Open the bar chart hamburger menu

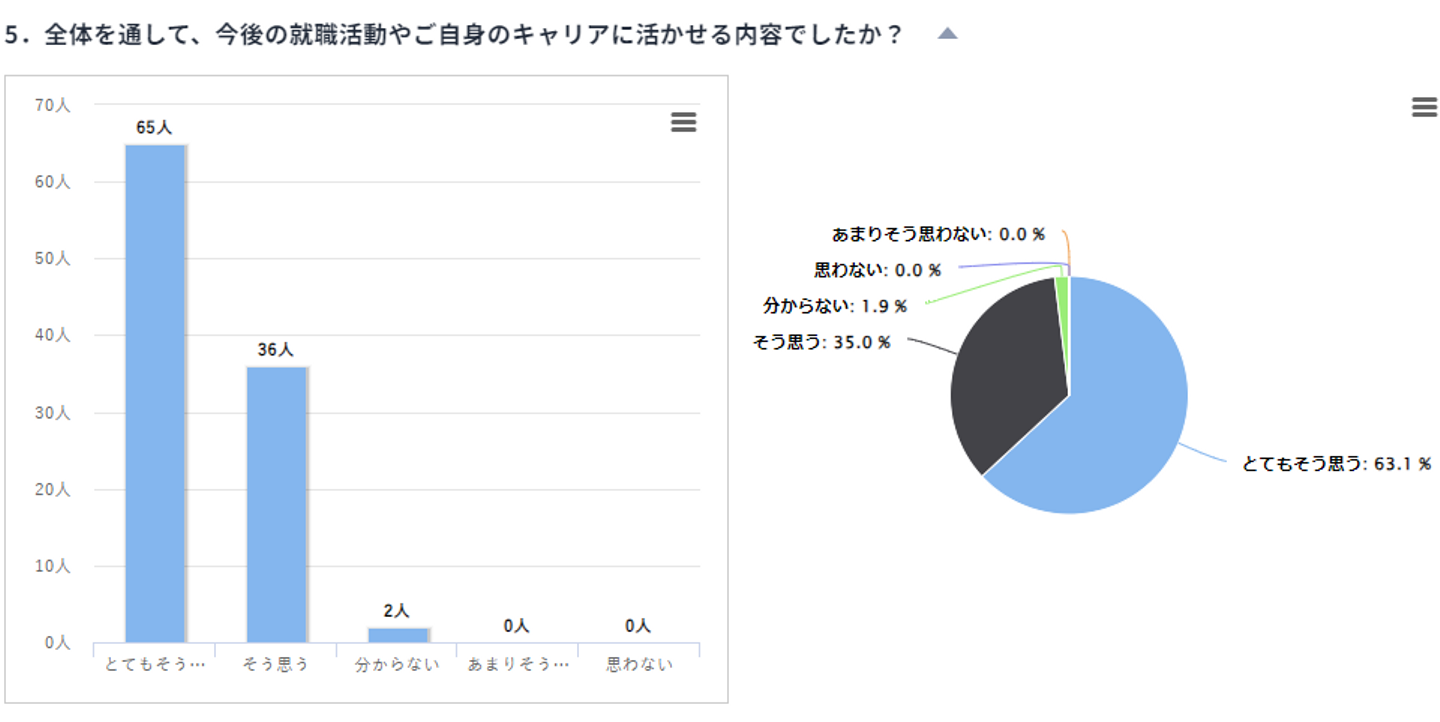pos(683,122)
